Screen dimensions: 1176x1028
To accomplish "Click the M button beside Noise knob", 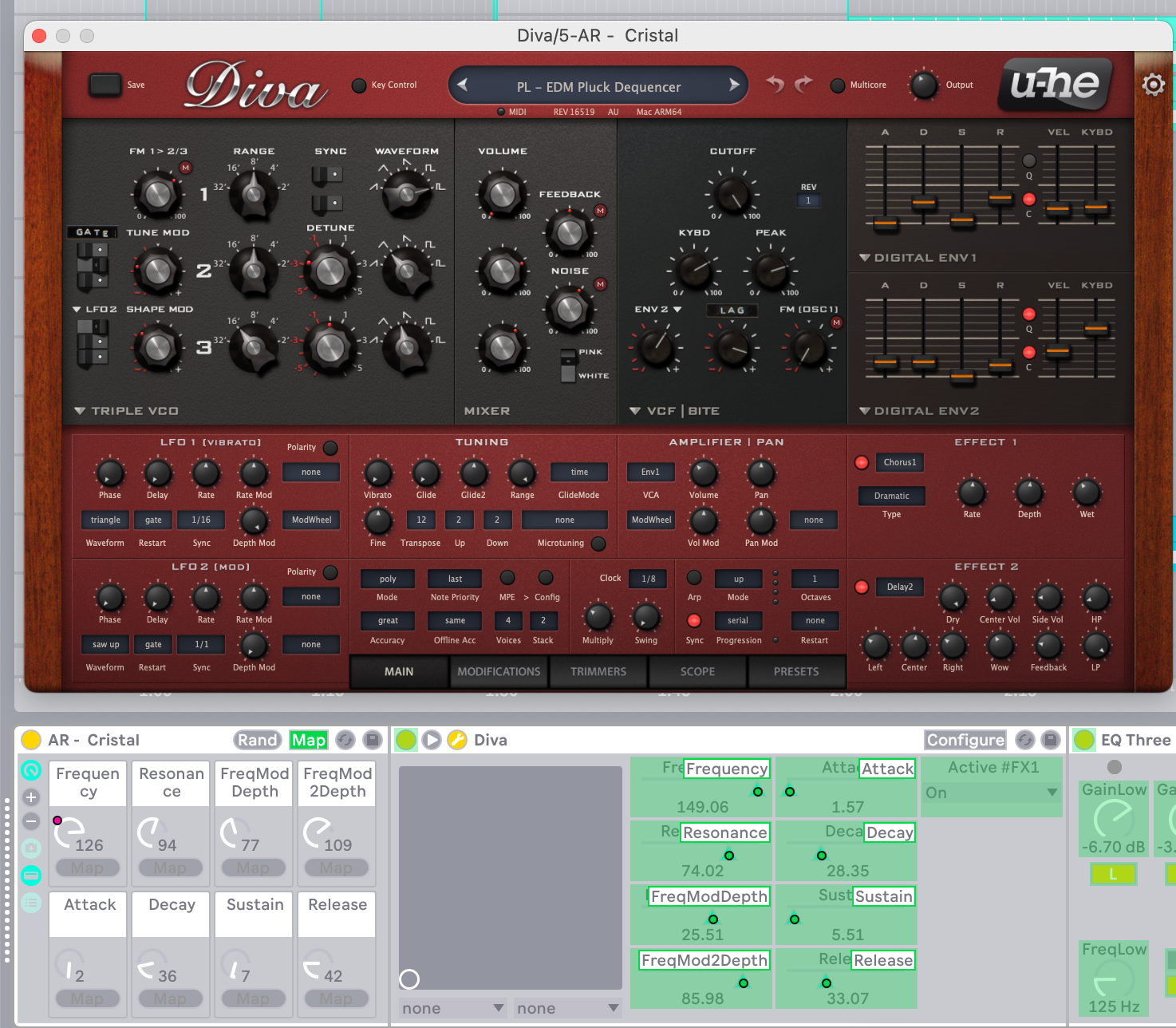I will point(601,284).
